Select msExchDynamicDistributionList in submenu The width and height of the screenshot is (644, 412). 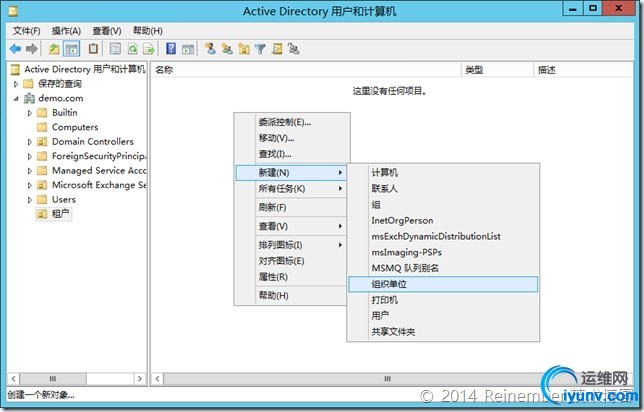point(443,237)
